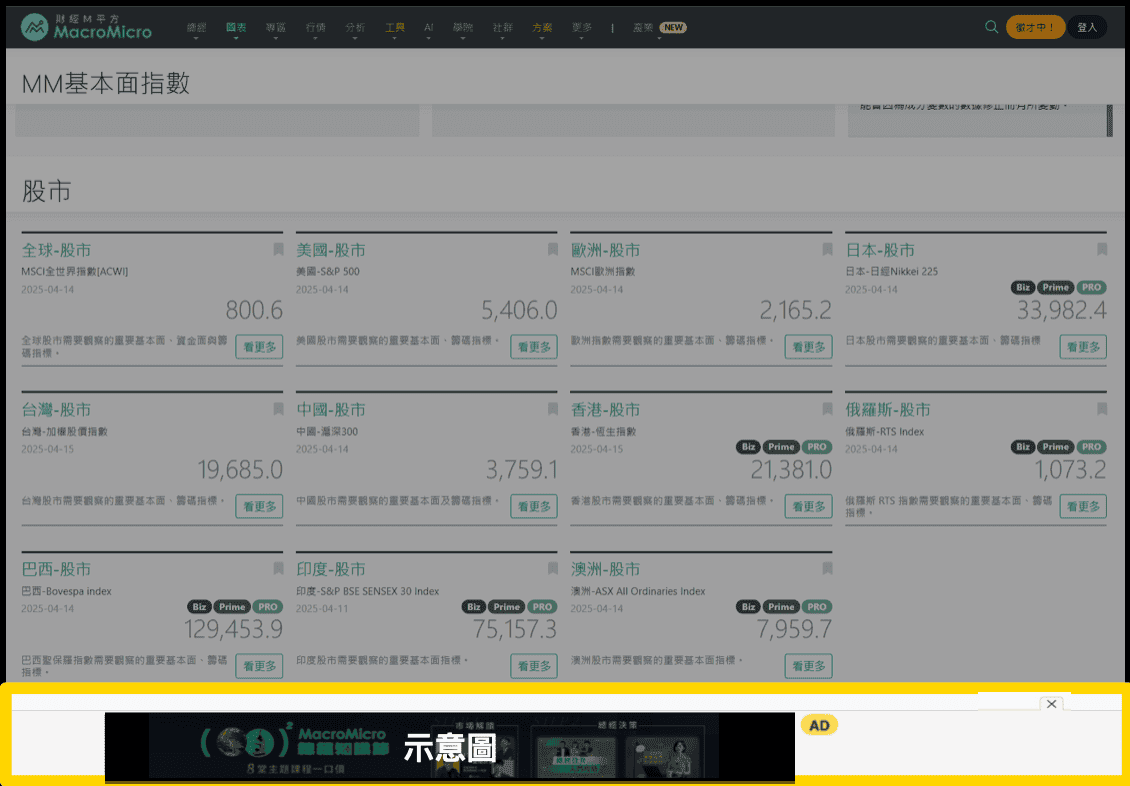Click 看更多 on 日本-股市 card

coord(1083,347)
